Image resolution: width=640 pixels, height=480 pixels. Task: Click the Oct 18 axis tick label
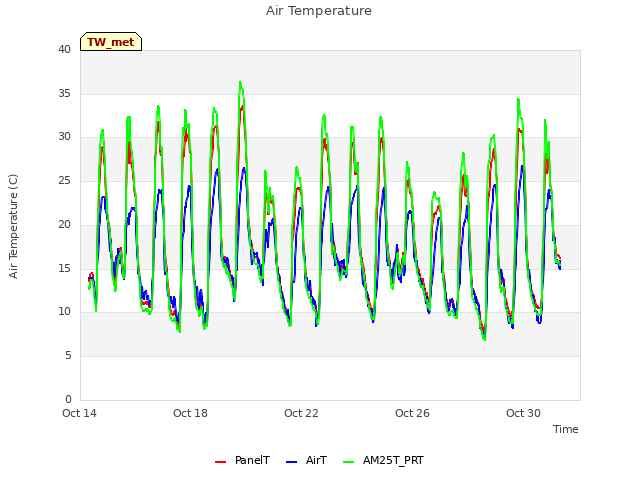(x=190, y=413)
